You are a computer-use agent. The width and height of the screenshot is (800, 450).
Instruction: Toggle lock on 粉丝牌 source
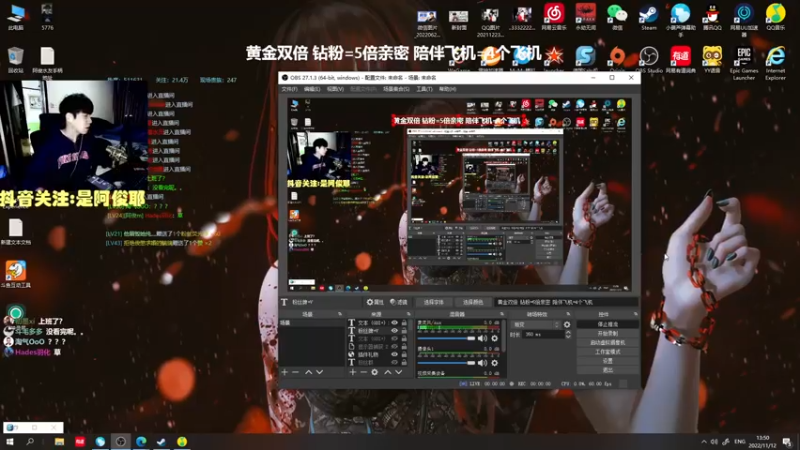click(x=404, y=331)
